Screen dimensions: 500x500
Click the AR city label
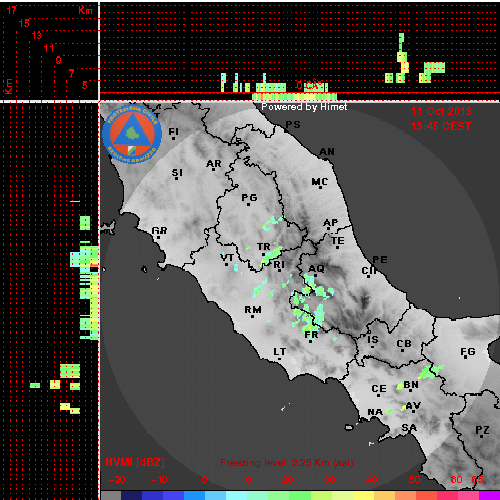[214, 164]
